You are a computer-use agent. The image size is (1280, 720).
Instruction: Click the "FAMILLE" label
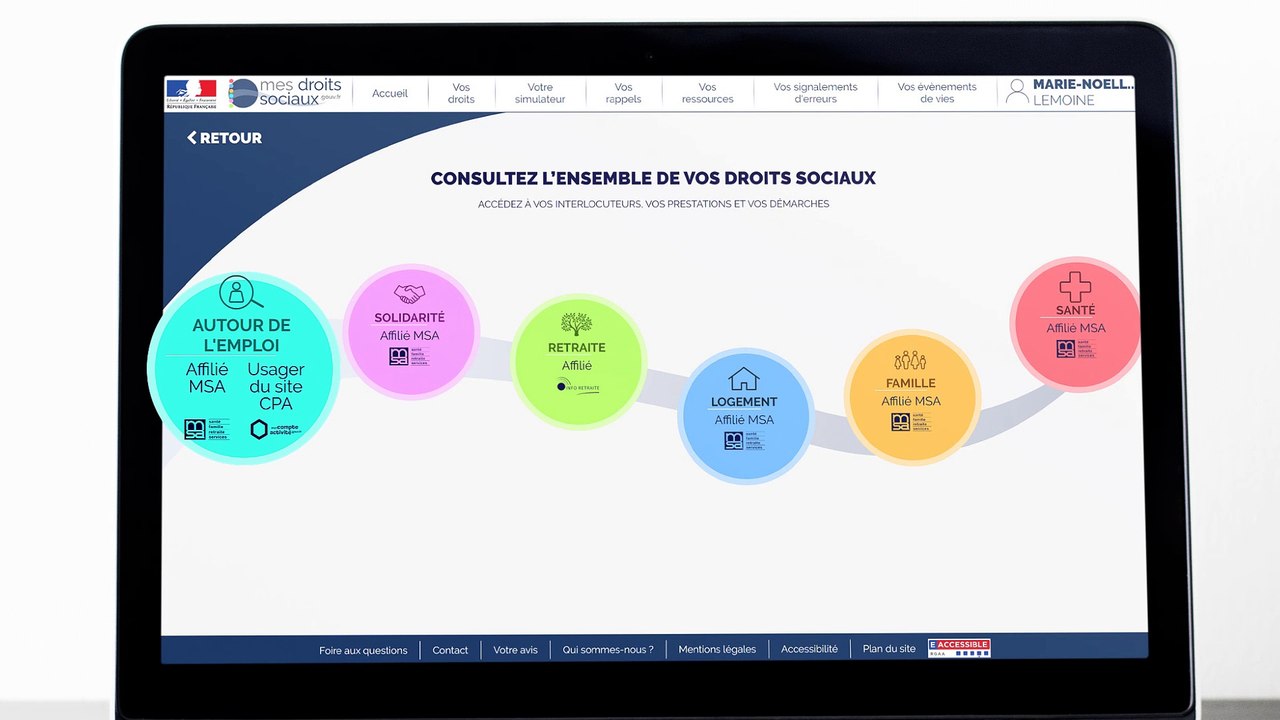[x=911, y=383]
